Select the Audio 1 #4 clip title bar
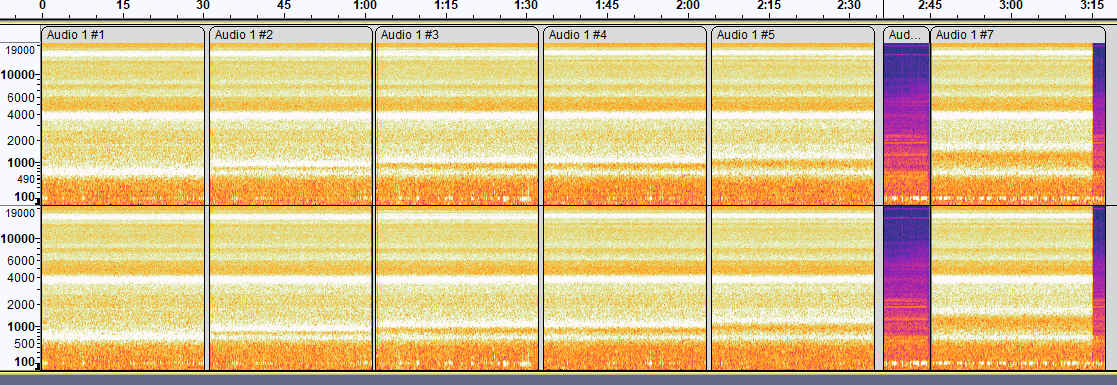 [x=625, y=34]
